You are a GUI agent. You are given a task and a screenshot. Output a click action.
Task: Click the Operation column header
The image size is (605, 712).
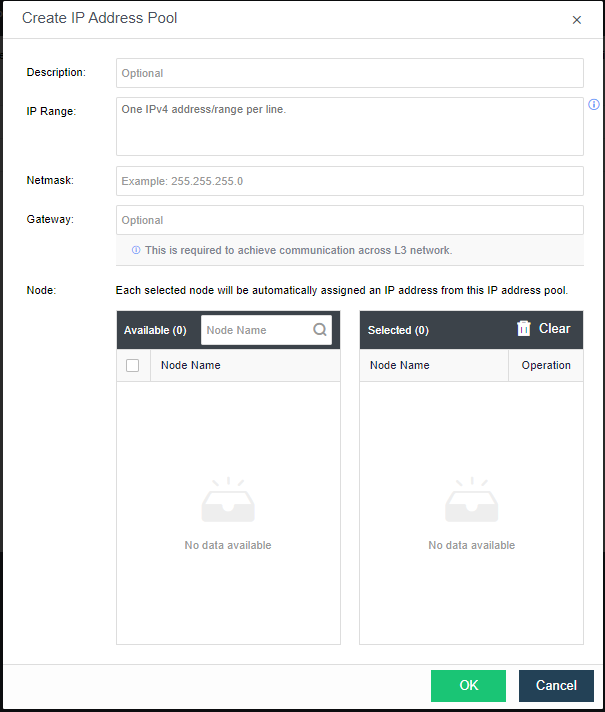[x=546, y=366]
